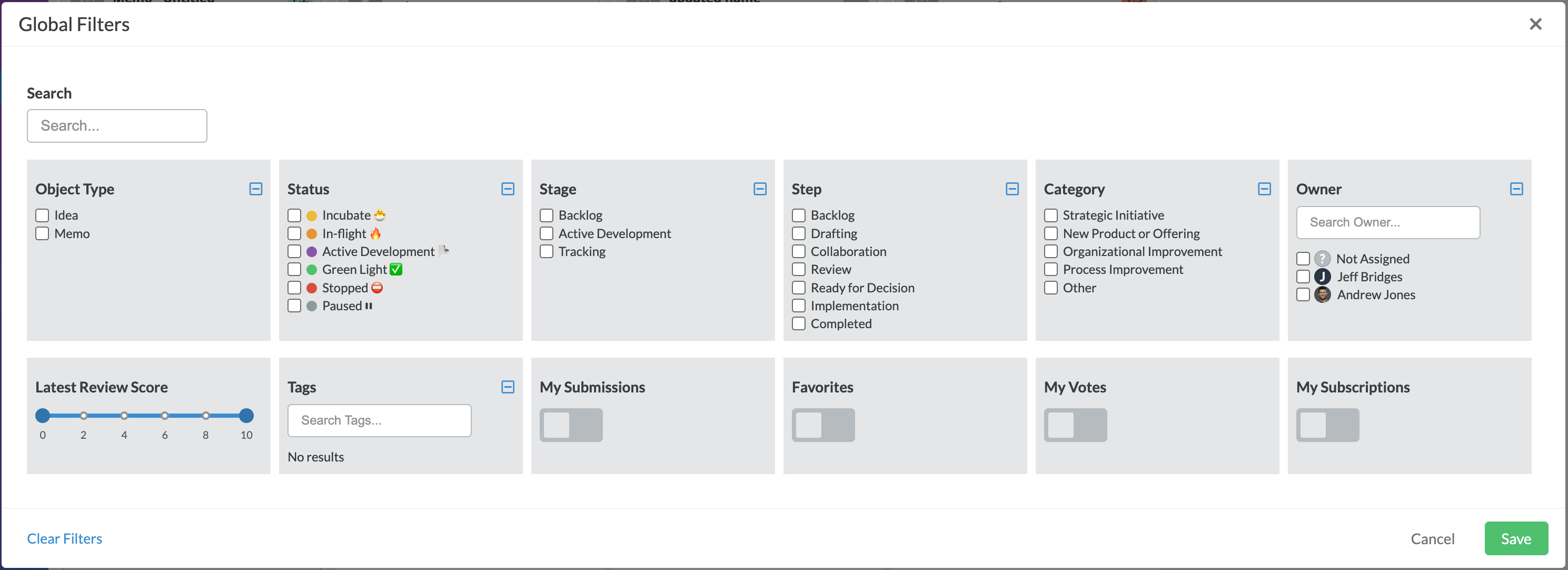Image resolution: width=1568 pixels, height=570 pixels.
Task: Click the Jeff Bridges avatar icon
Action: pyautogui.click(x=1322, y=277)
